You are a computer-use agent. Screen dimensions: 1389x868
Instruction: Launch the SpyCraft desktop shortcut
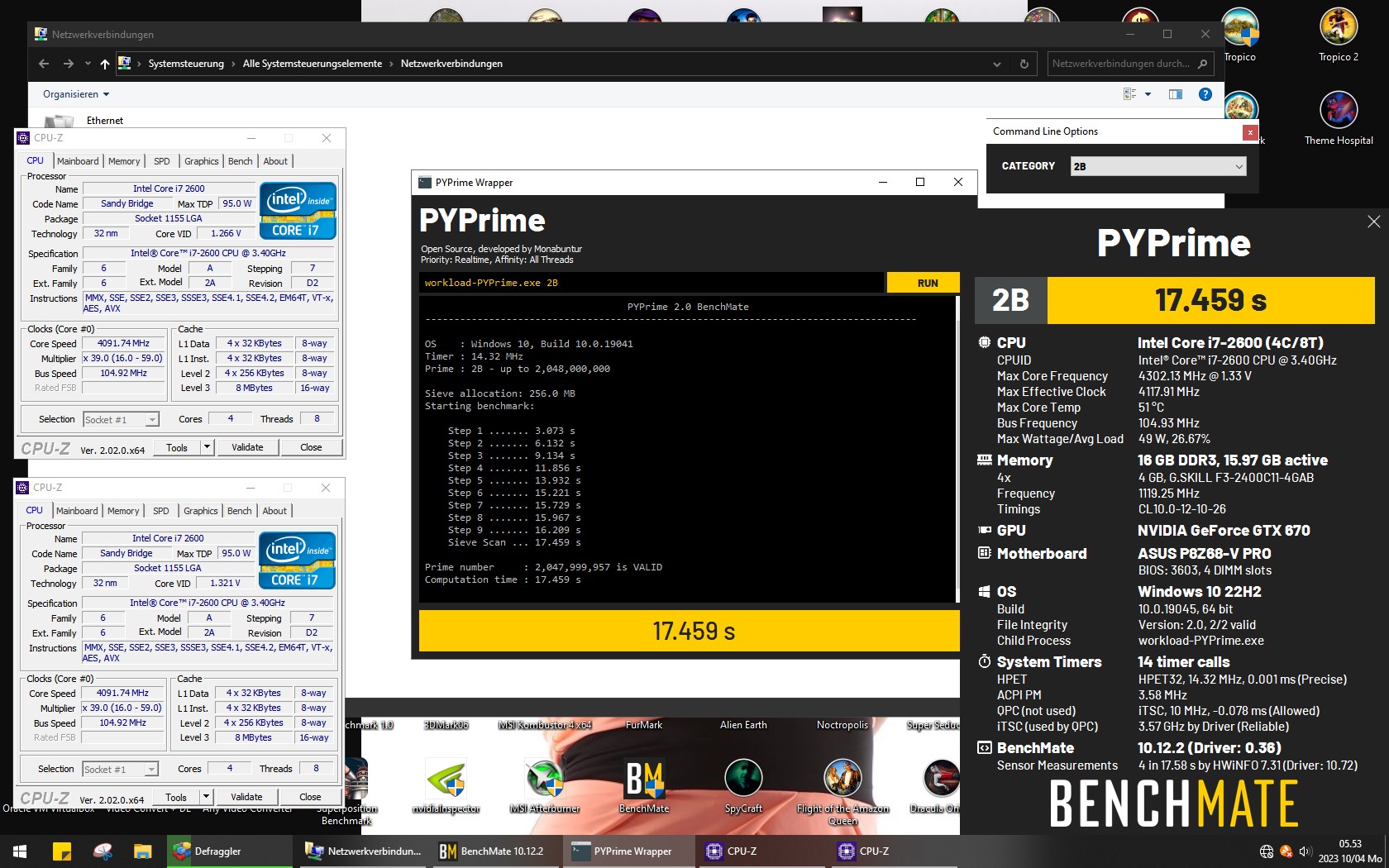(743, 785)
